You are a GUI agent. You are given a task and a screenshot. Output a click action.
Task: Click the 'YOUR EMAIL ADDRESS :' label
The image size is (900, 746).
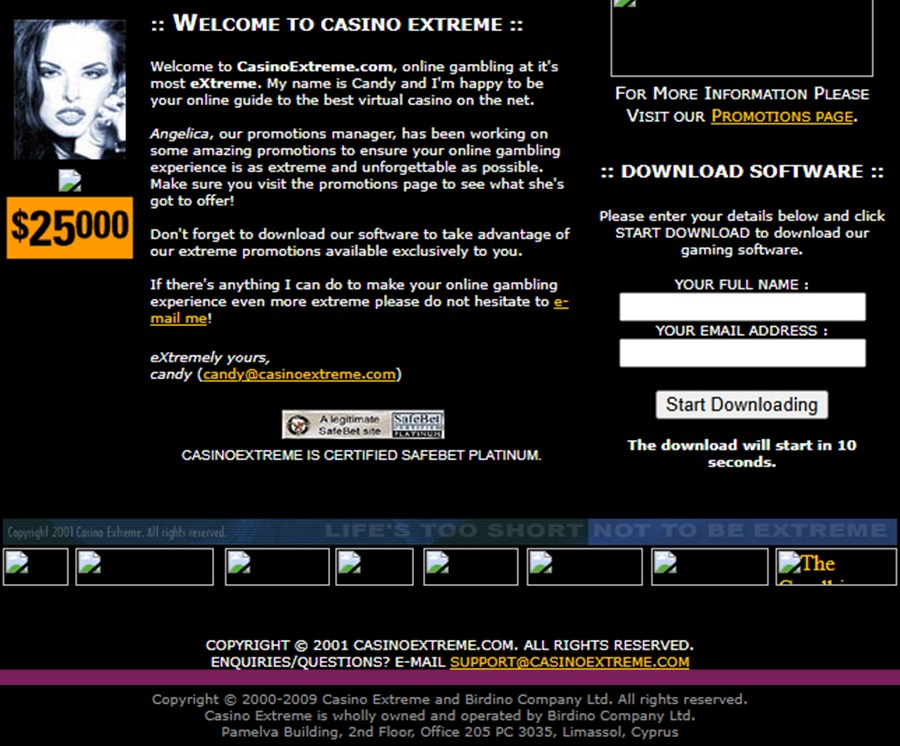(742, 331)
